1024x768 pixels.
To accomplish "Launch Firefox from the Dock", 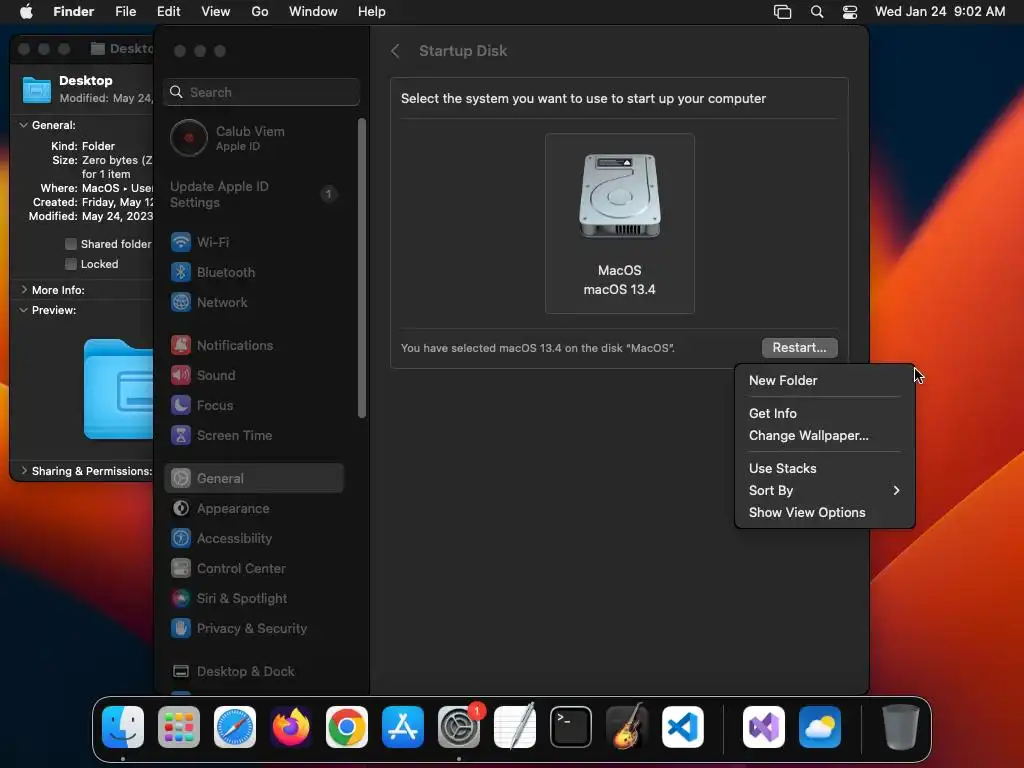I will tap(291, 727).
